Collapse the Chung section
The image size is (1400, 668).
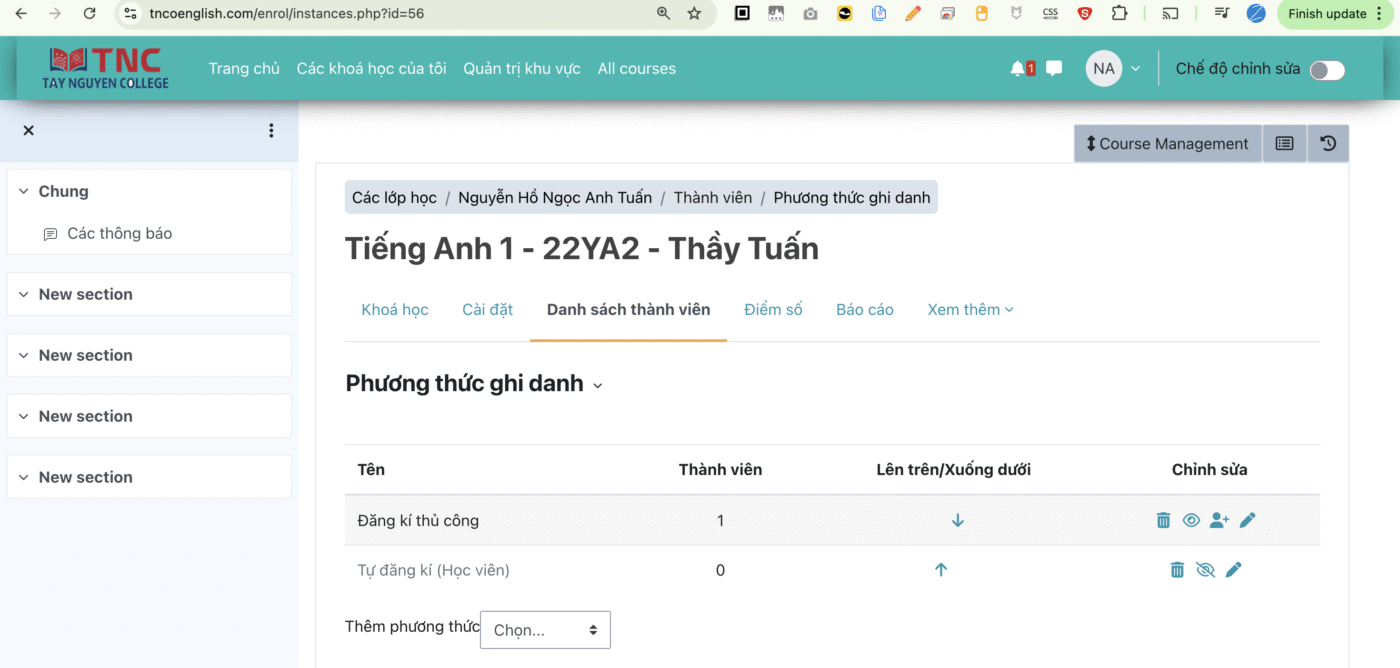point(24,192)
